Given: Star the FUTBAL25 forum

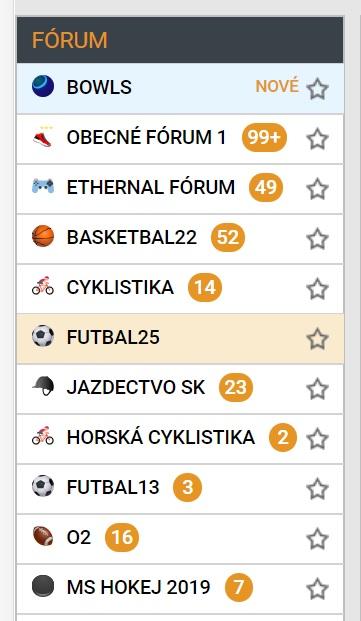Looking at the screenshot, I should (x=317, y=339).
